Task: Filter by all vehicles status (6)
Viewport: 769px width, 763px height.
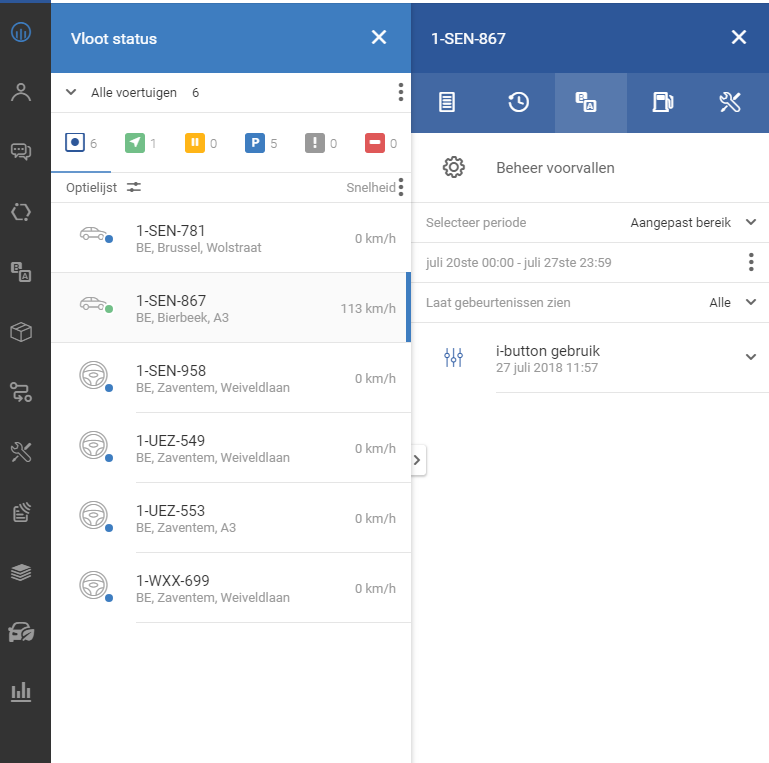Action: coord(81,143)
